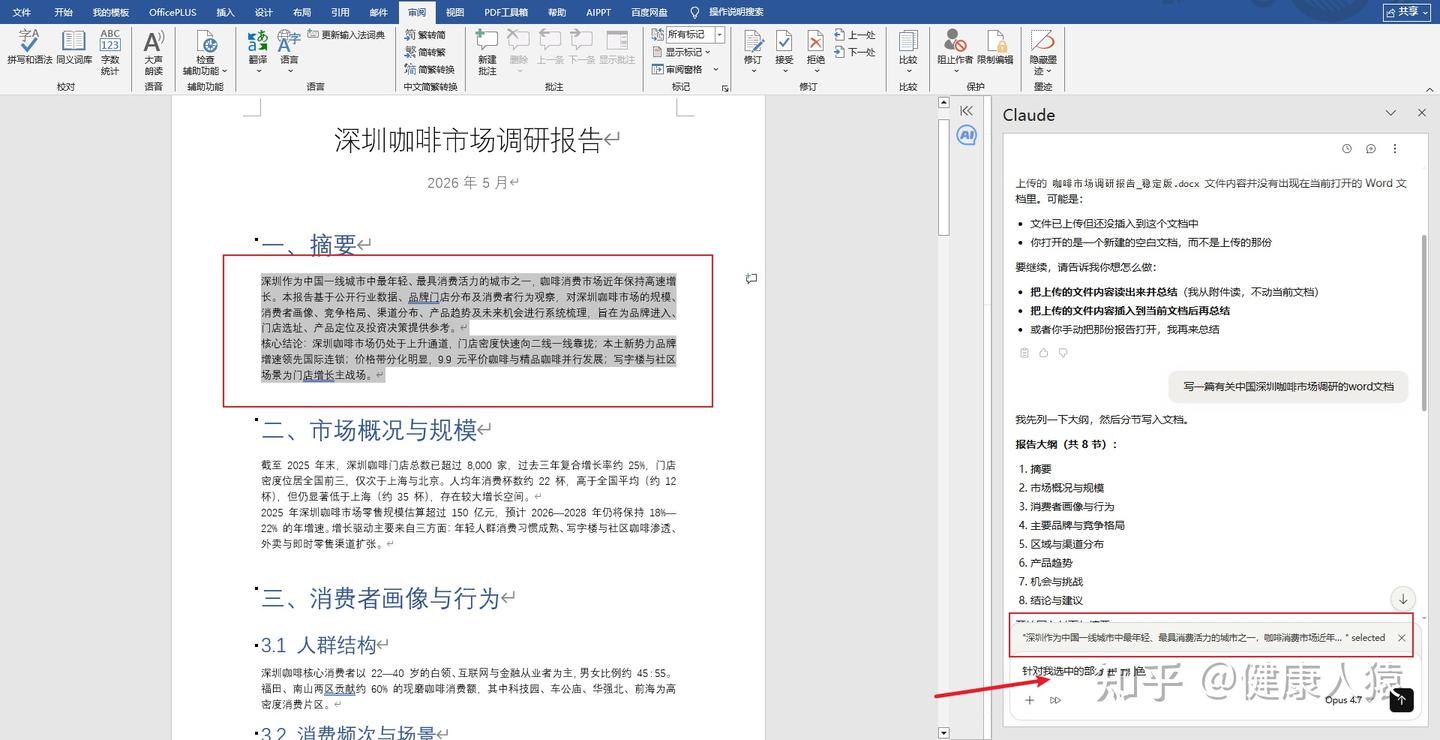Convert text with 繁转简
This screenshot has width=1440, height=740.
tap(425, 35)
